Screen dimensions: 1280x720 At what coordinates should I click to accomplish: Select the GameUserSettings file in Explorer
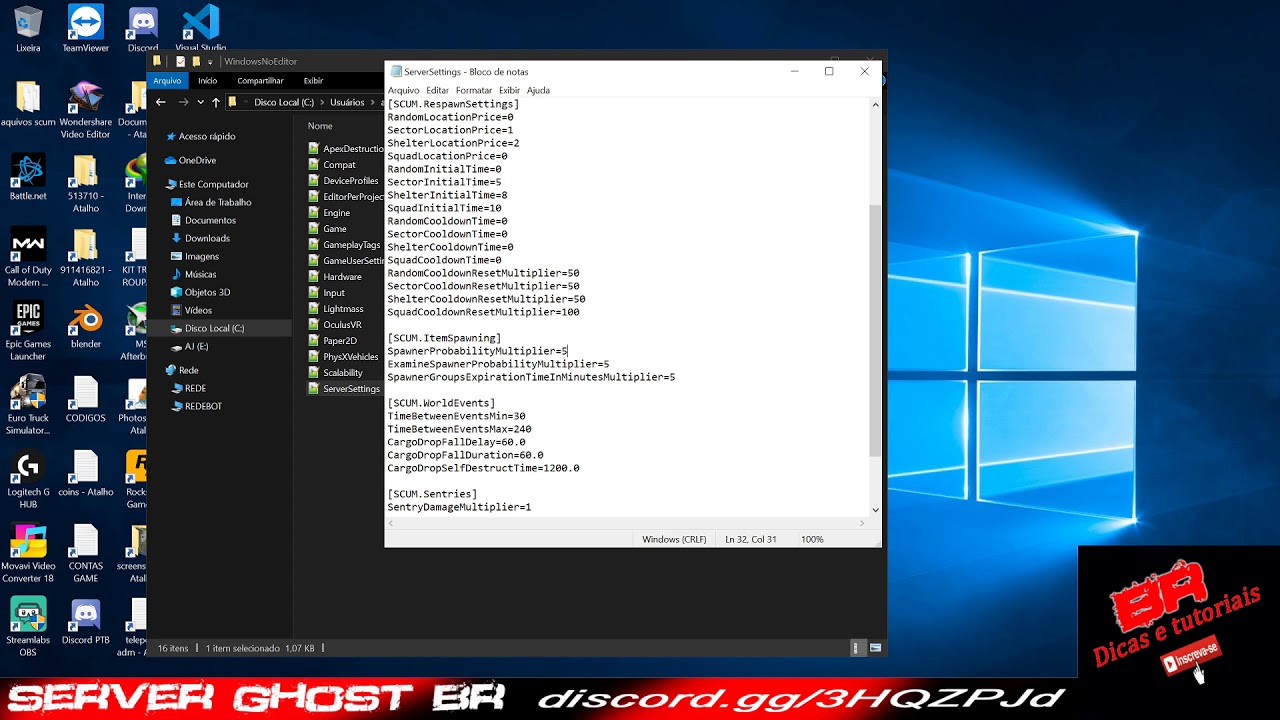click(346, 261)
